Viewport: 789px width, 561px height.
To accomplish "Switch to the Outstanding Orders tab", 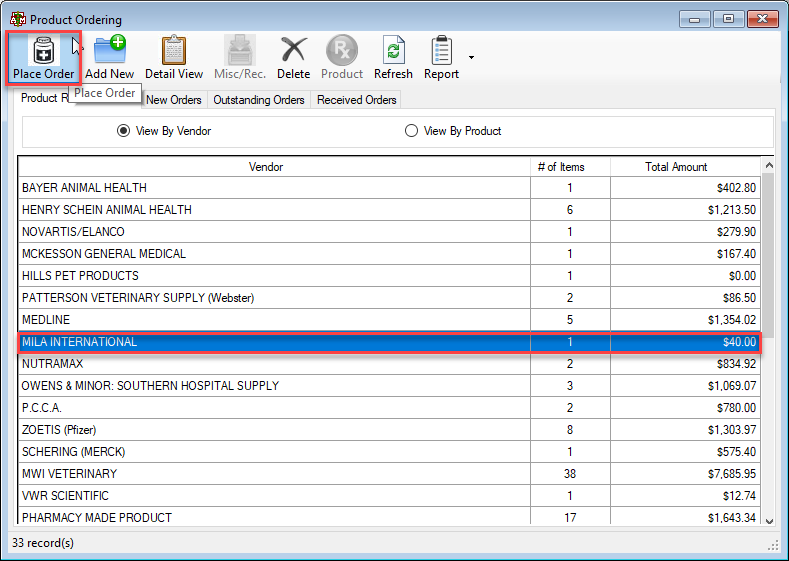I will pos(259,100).
